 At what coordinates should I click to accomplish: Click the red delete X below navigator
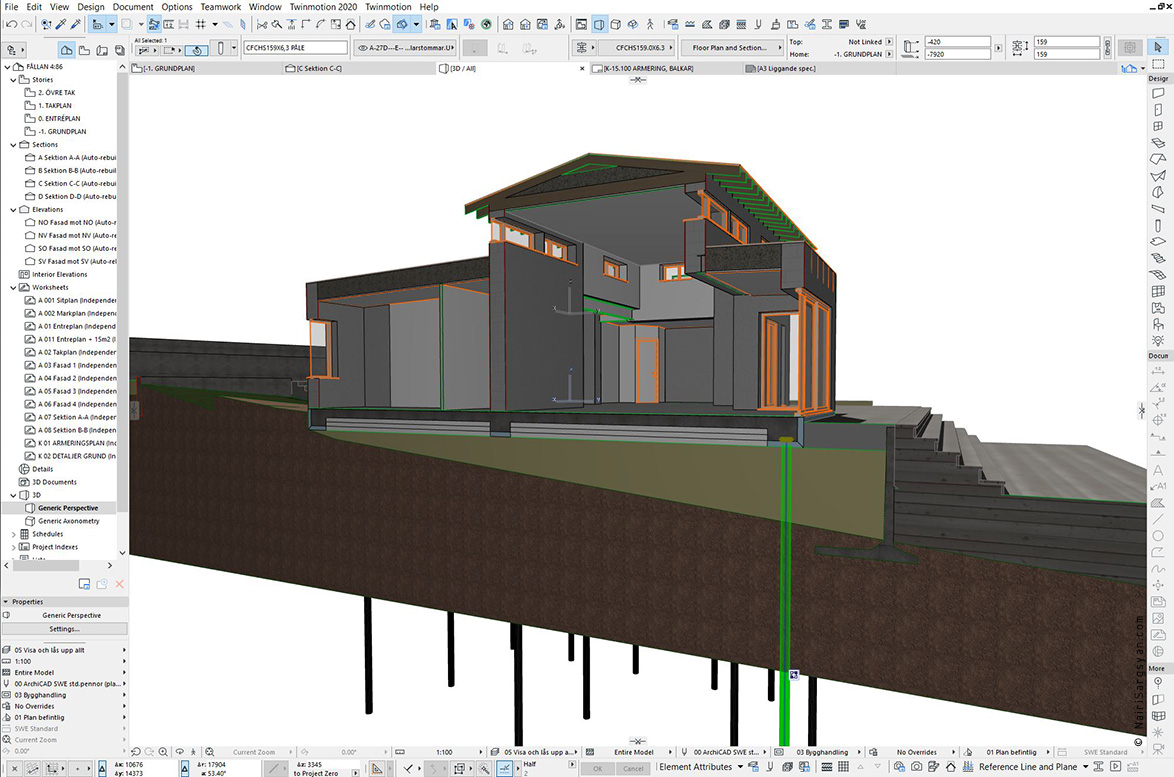(x=119, y=584)
